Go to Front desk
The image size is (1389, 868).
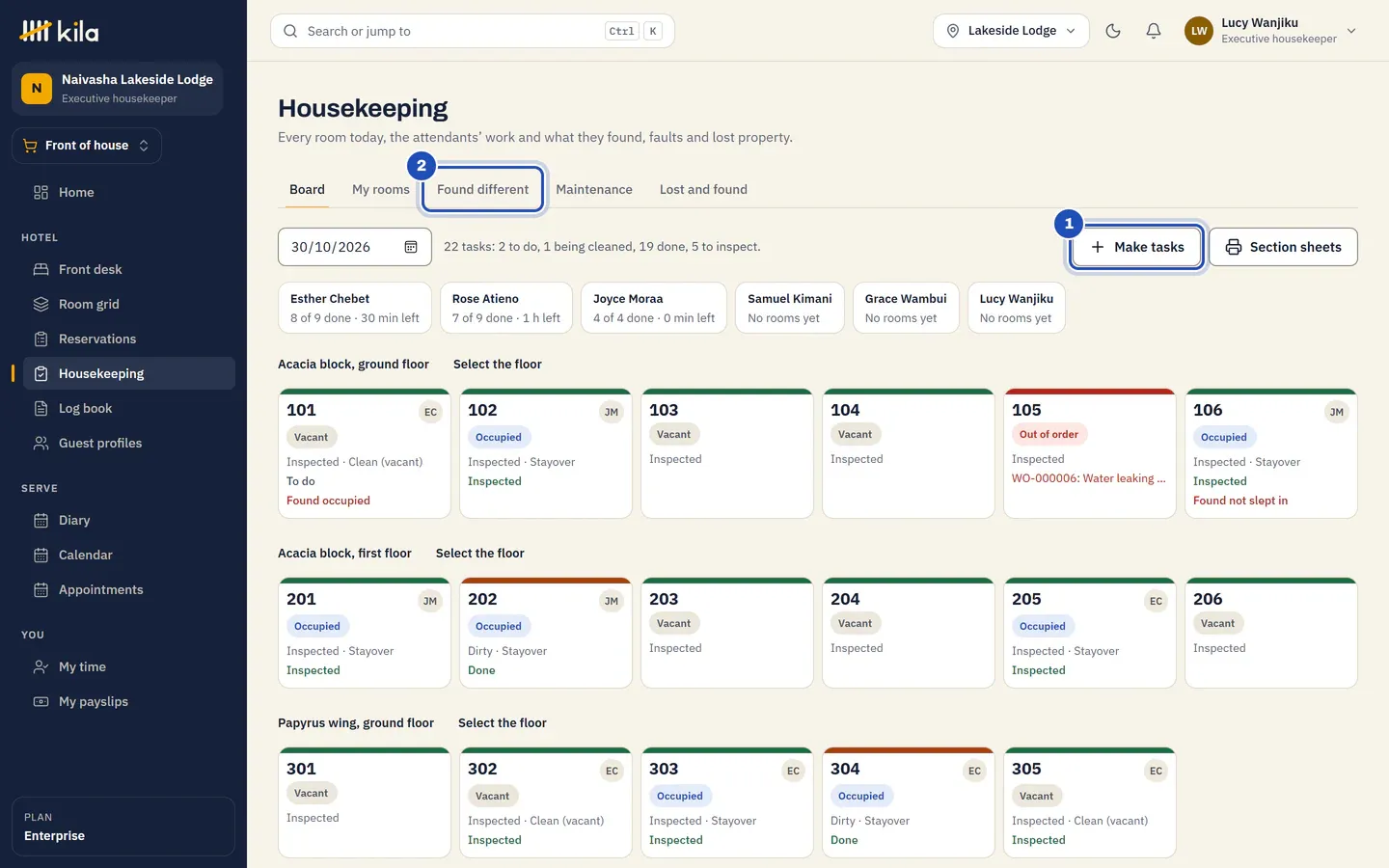point(129,269)
